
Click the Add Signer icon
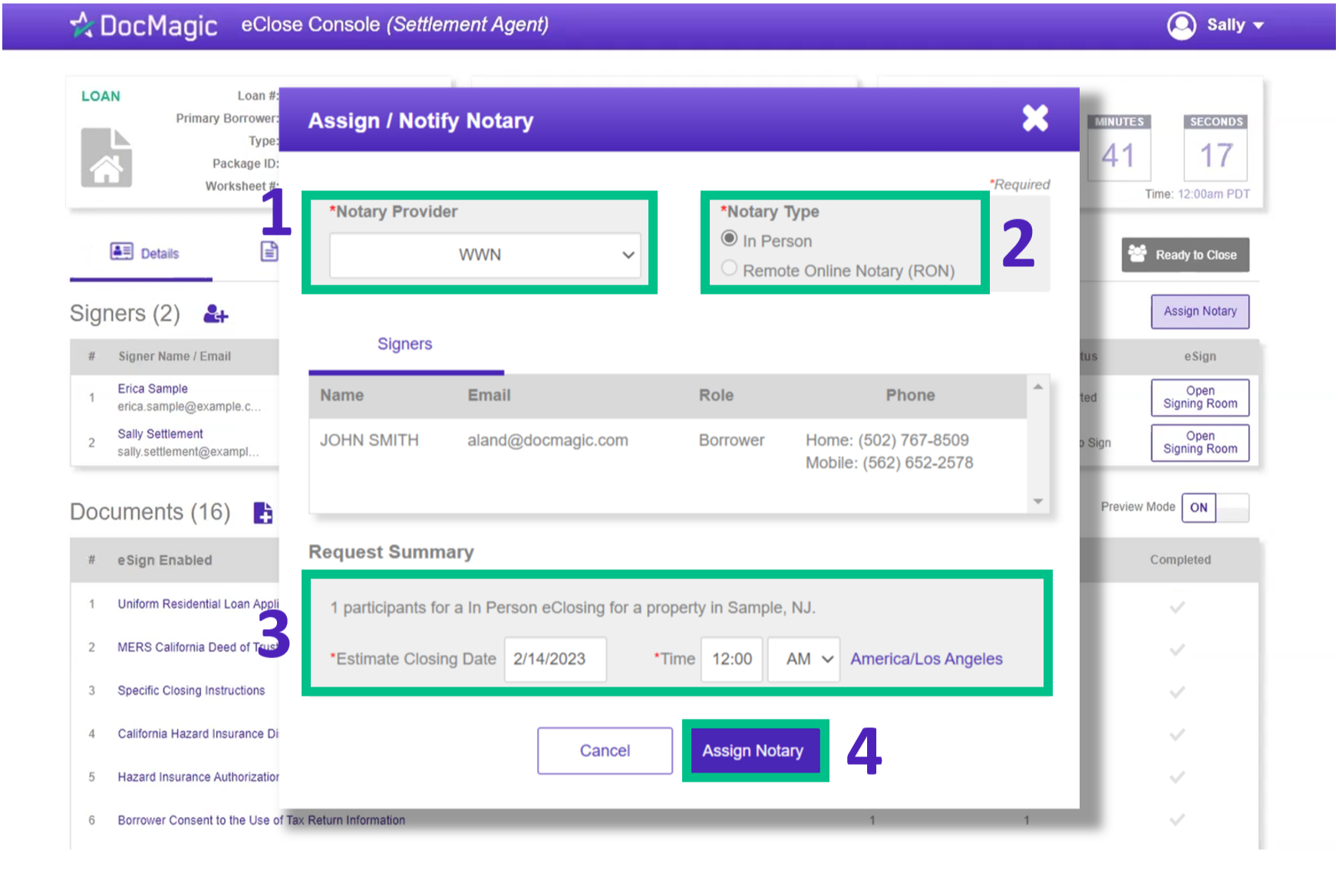coord(216,314)
